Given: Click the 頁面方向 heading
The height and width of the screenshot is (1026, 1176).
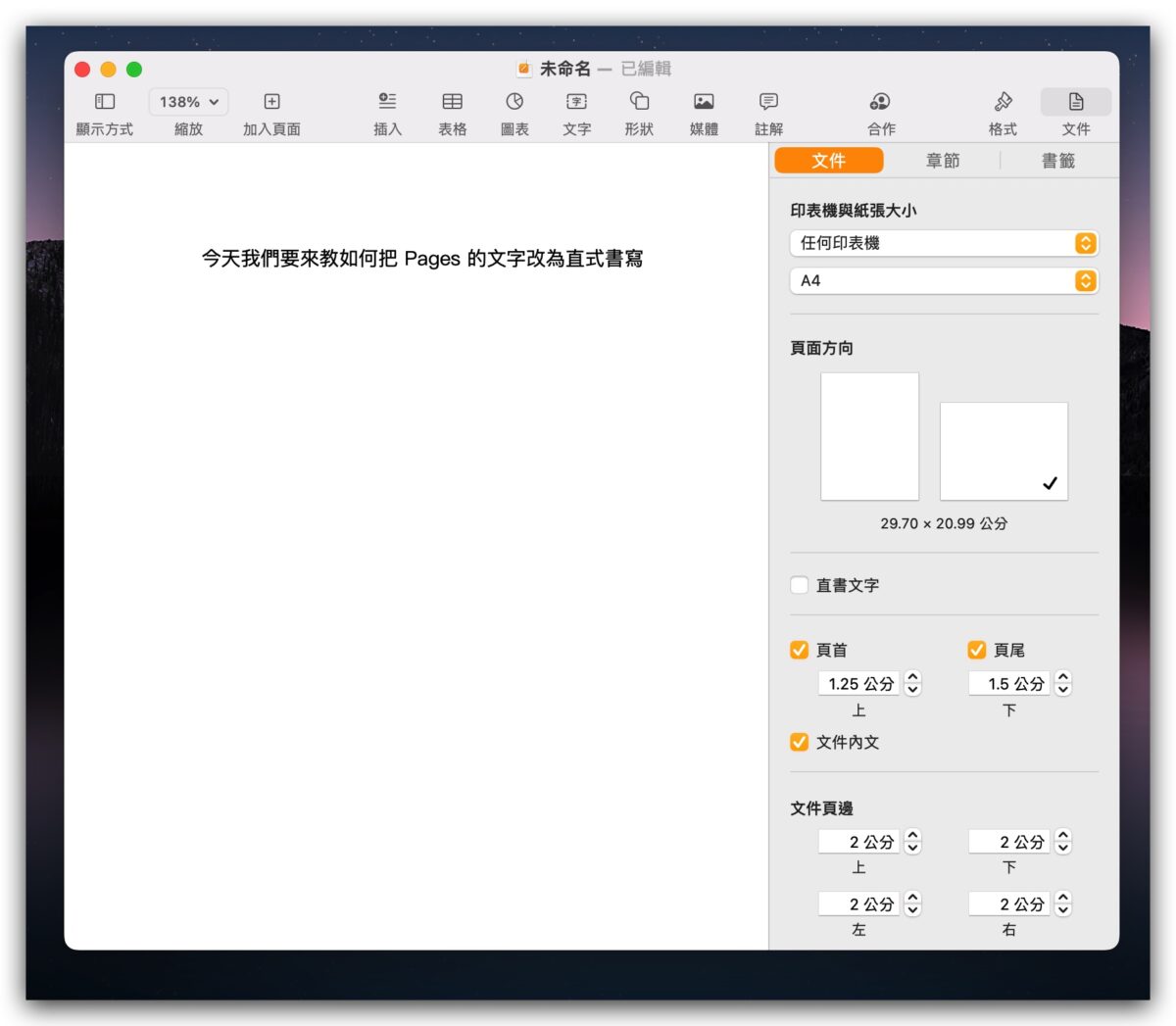Looking at the screenshot, I should pos(821,348).
